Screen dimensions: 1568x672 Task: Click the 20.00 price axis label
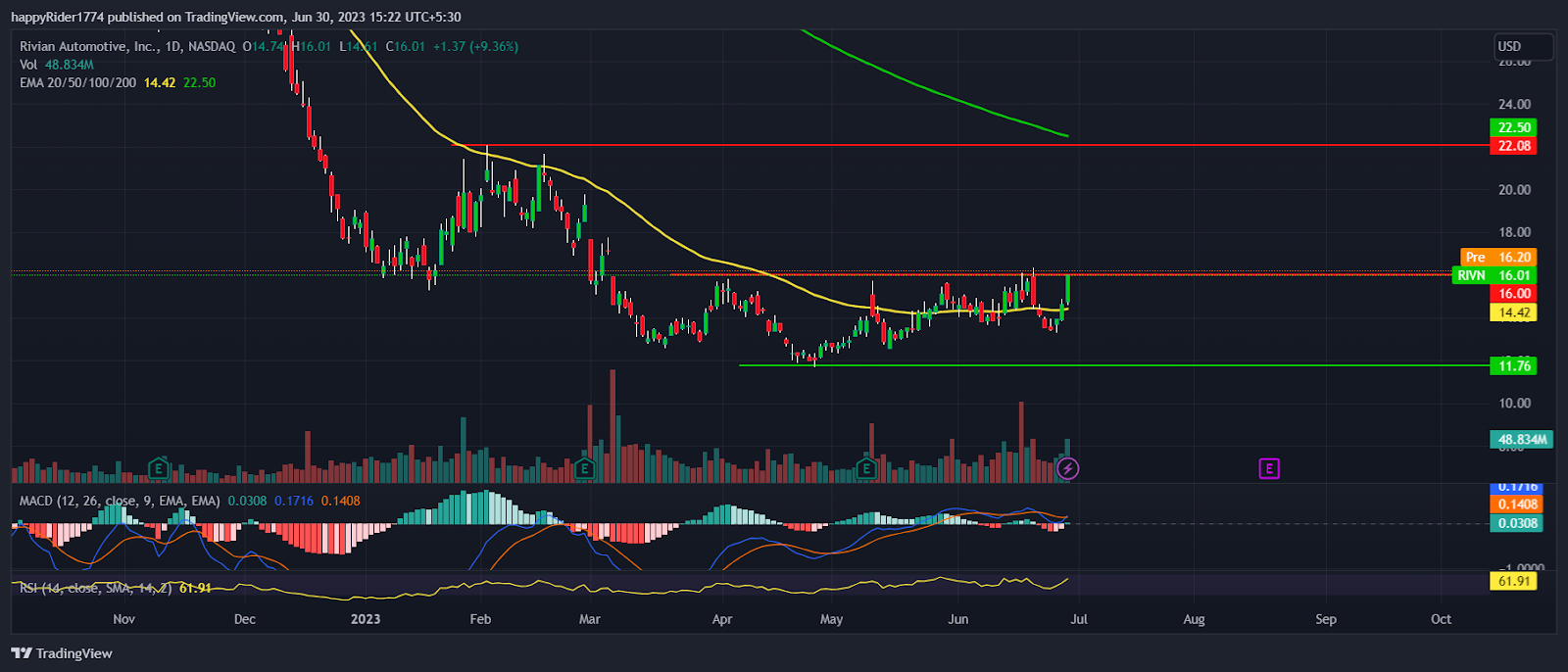click(1514, 190)
